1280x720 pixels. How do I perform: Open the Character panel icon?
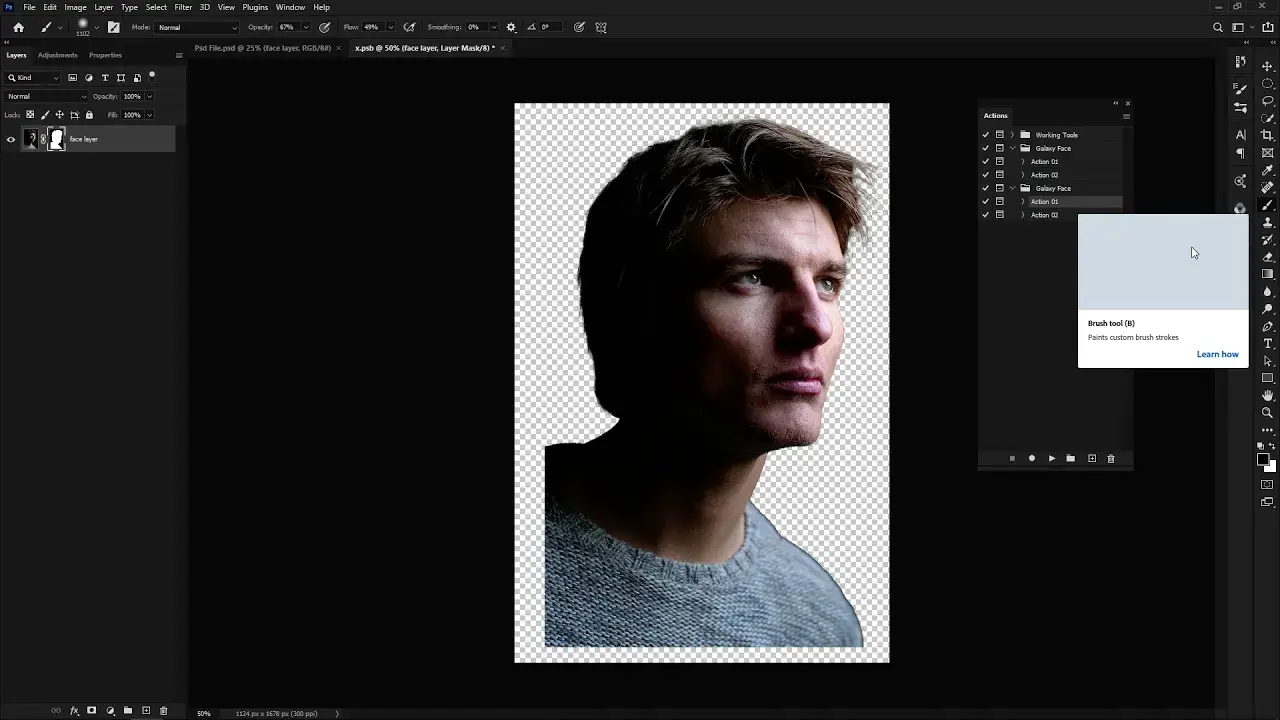1241,135
